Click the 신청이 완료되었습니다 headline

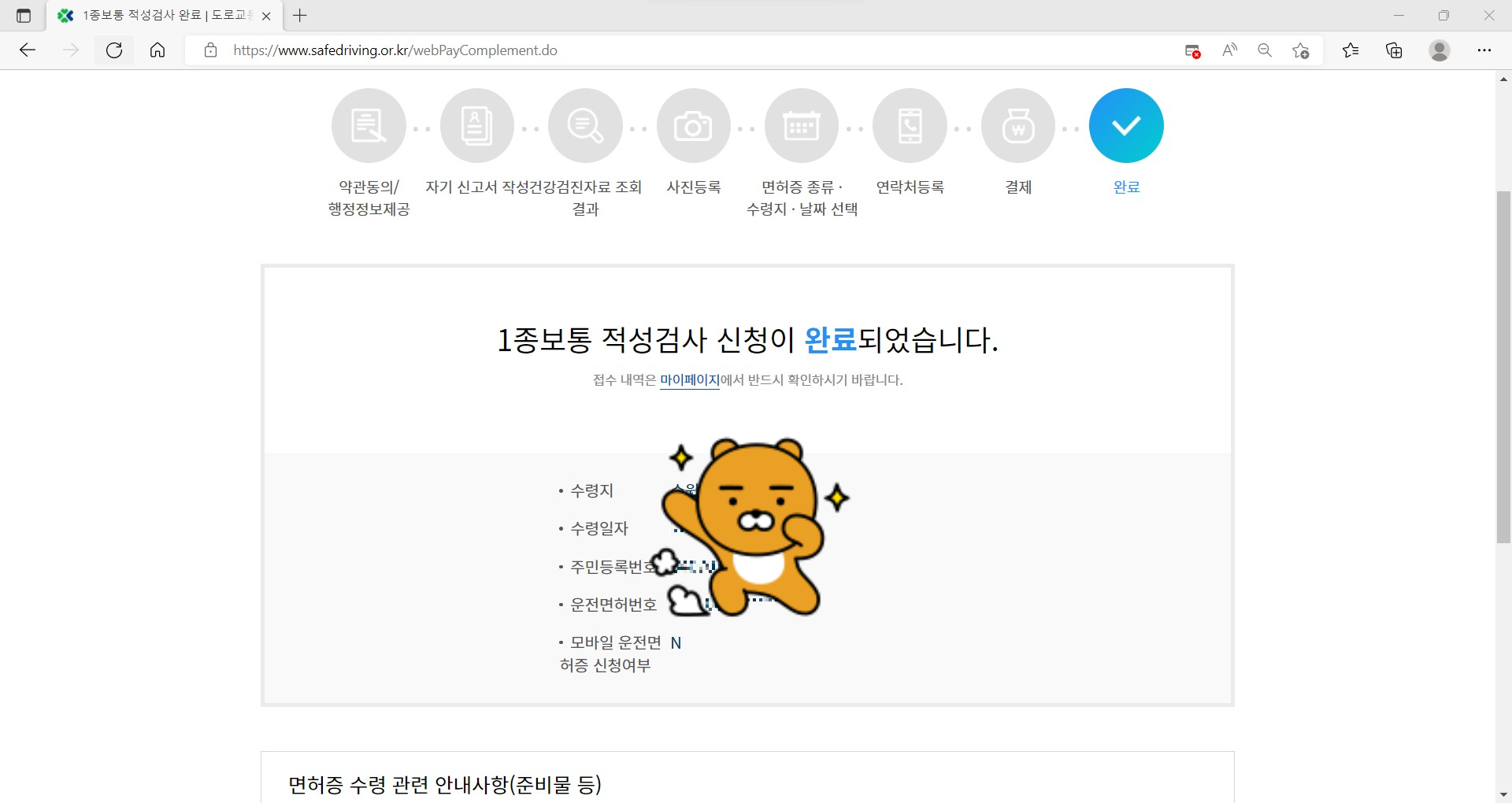coord(747,340)
